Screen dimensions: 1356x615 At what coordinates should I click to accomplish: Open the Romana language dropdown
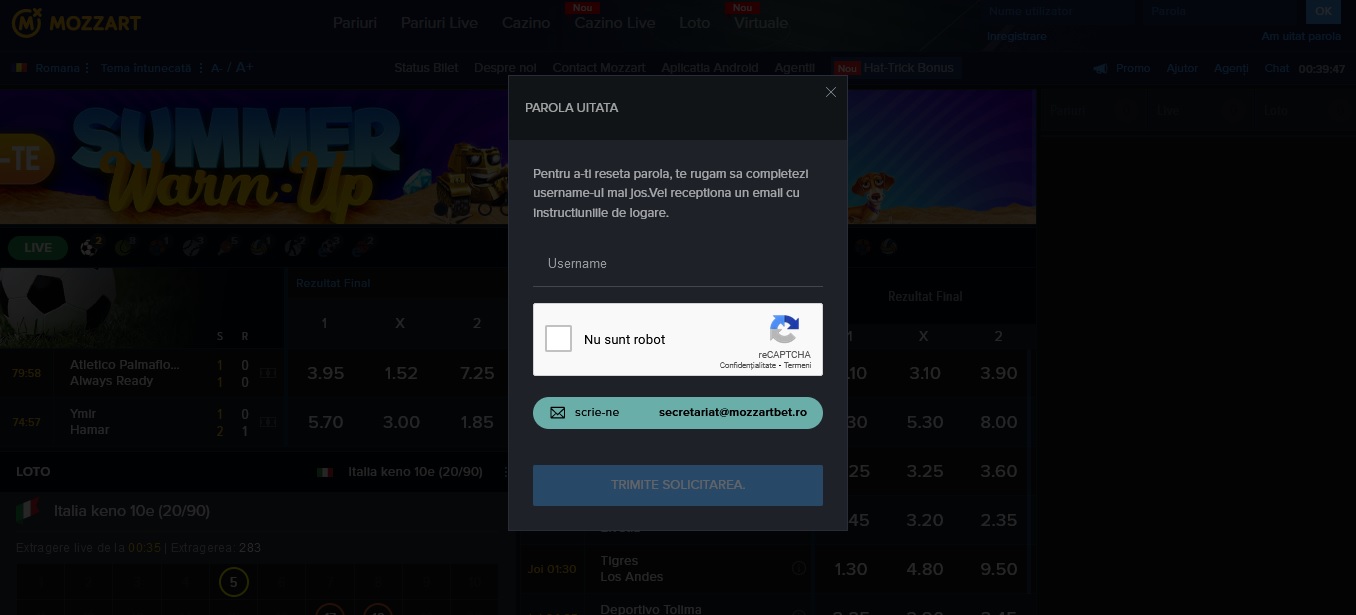tap(52, 68)
